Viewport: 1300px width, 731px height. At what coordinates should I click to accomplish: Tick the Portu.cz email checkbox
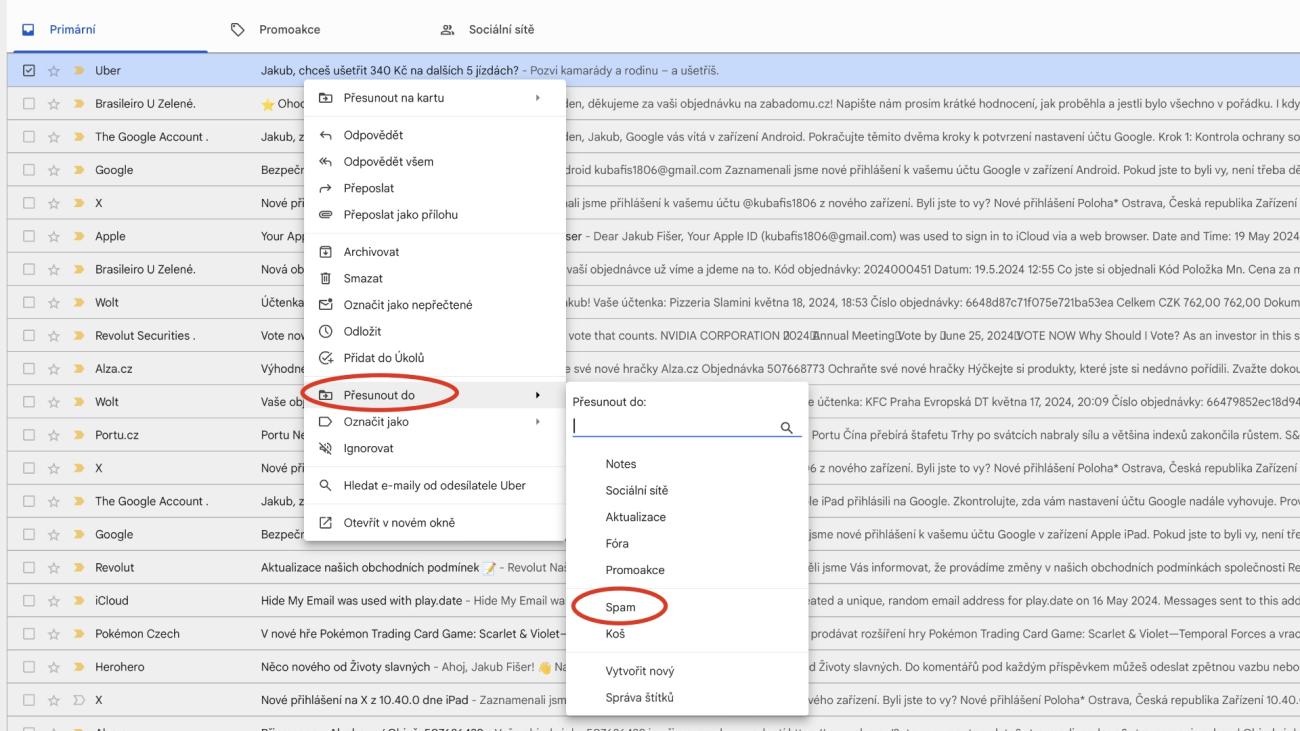point(28,435)
